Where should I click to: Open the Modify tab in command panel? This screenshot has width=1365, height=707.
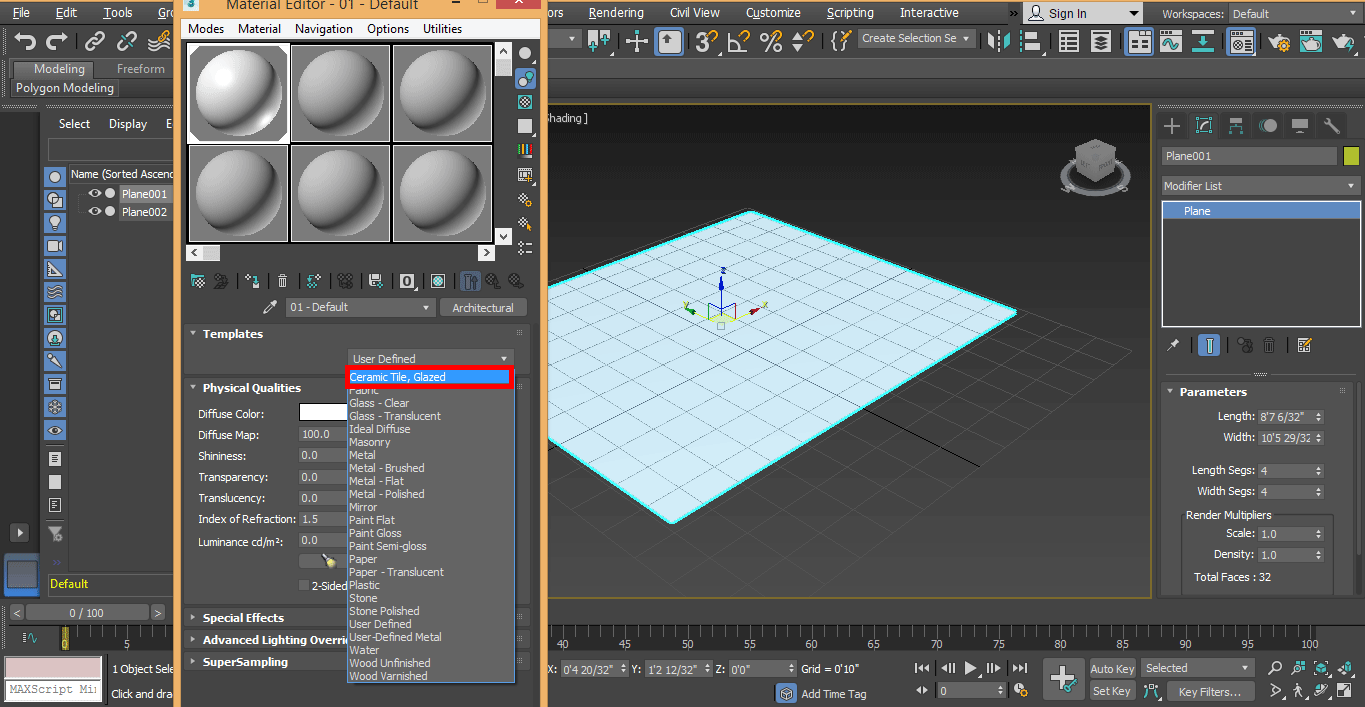(1204, 126)
